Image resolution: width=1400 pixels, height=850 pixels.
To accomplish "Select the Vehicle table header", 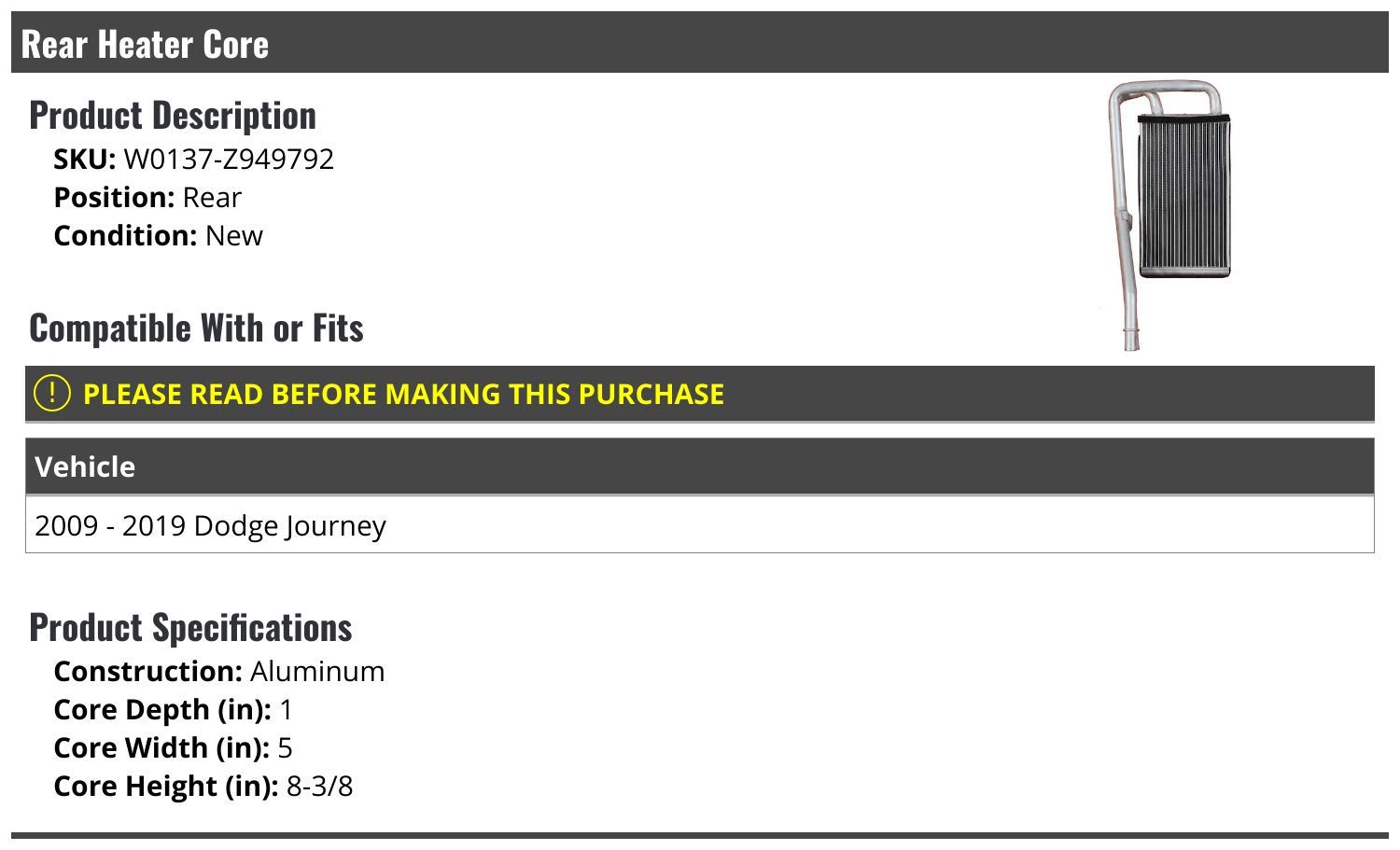I will pos(700,467).
